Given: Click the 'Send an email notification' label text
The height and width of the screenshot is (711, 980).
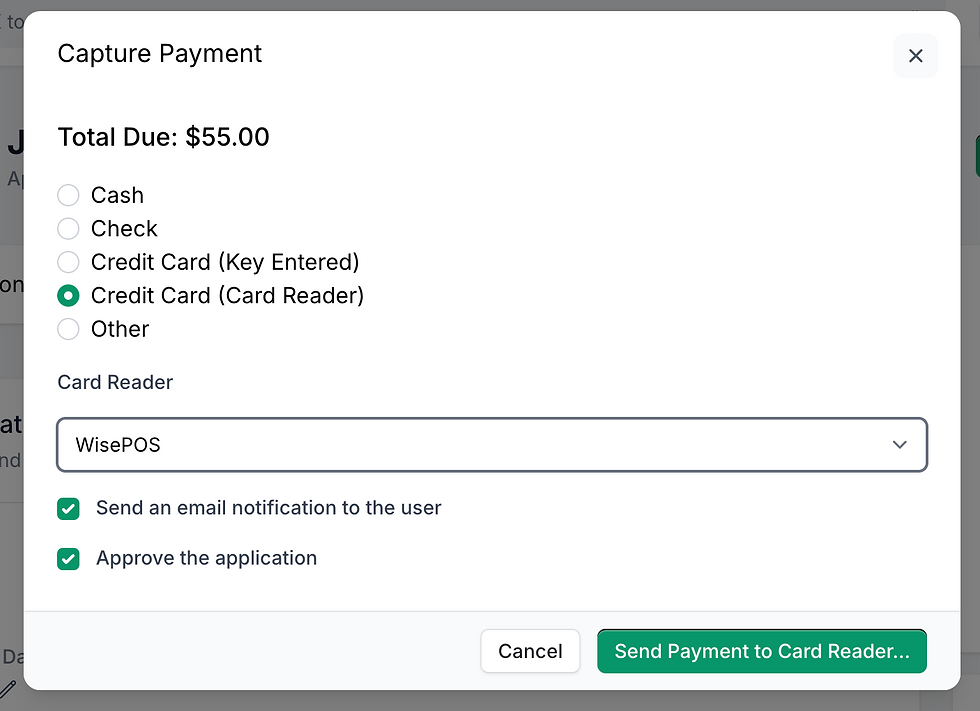Looking at the screenshot, I should [x=269, y=508].
